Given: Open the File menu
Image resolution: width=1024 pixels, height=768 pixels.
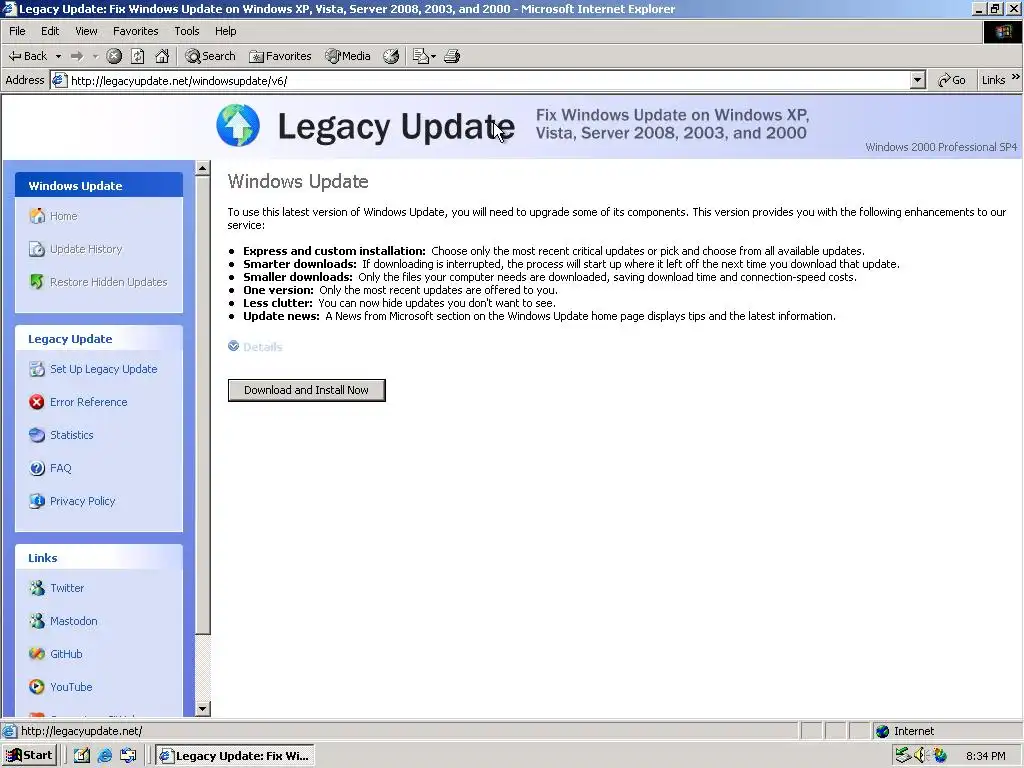Looking at the screenshot, I should 17,31.
